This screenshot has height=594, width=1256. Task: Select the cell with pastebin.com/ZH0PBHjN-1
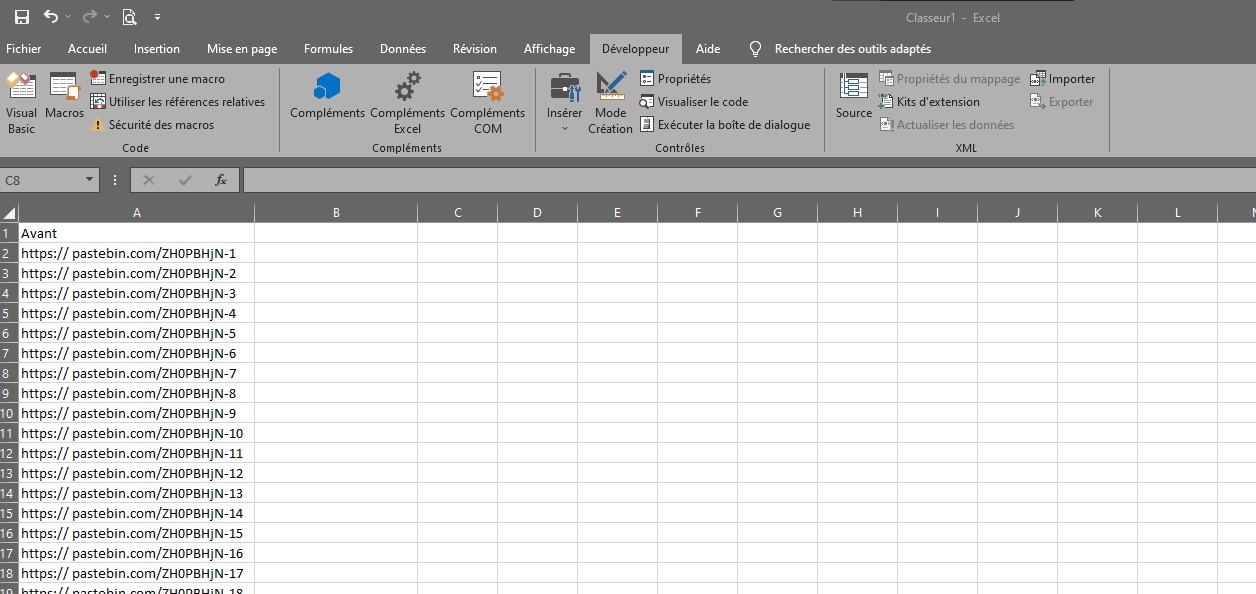point(136,253)
